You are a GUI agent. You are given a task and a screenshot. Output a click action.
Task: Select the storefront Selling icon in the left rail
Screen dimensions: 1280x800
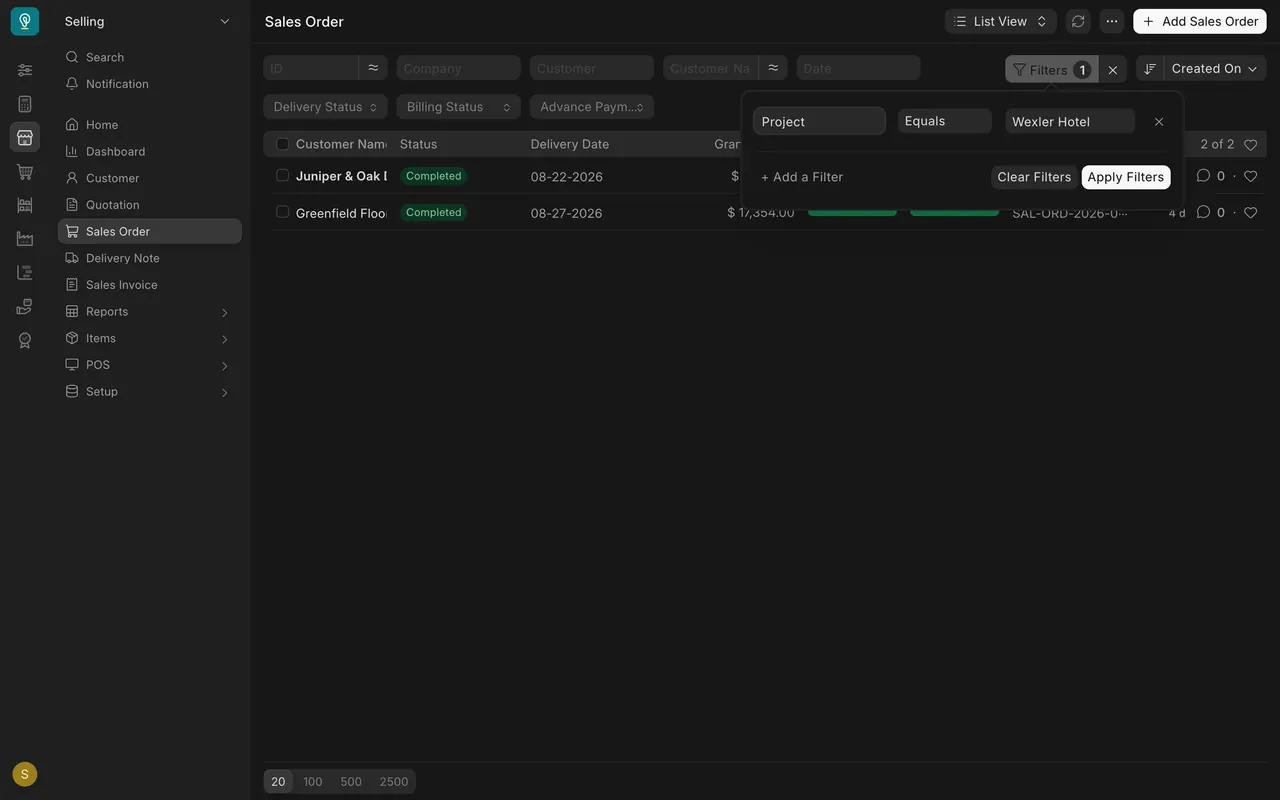[x=25, y=137]
